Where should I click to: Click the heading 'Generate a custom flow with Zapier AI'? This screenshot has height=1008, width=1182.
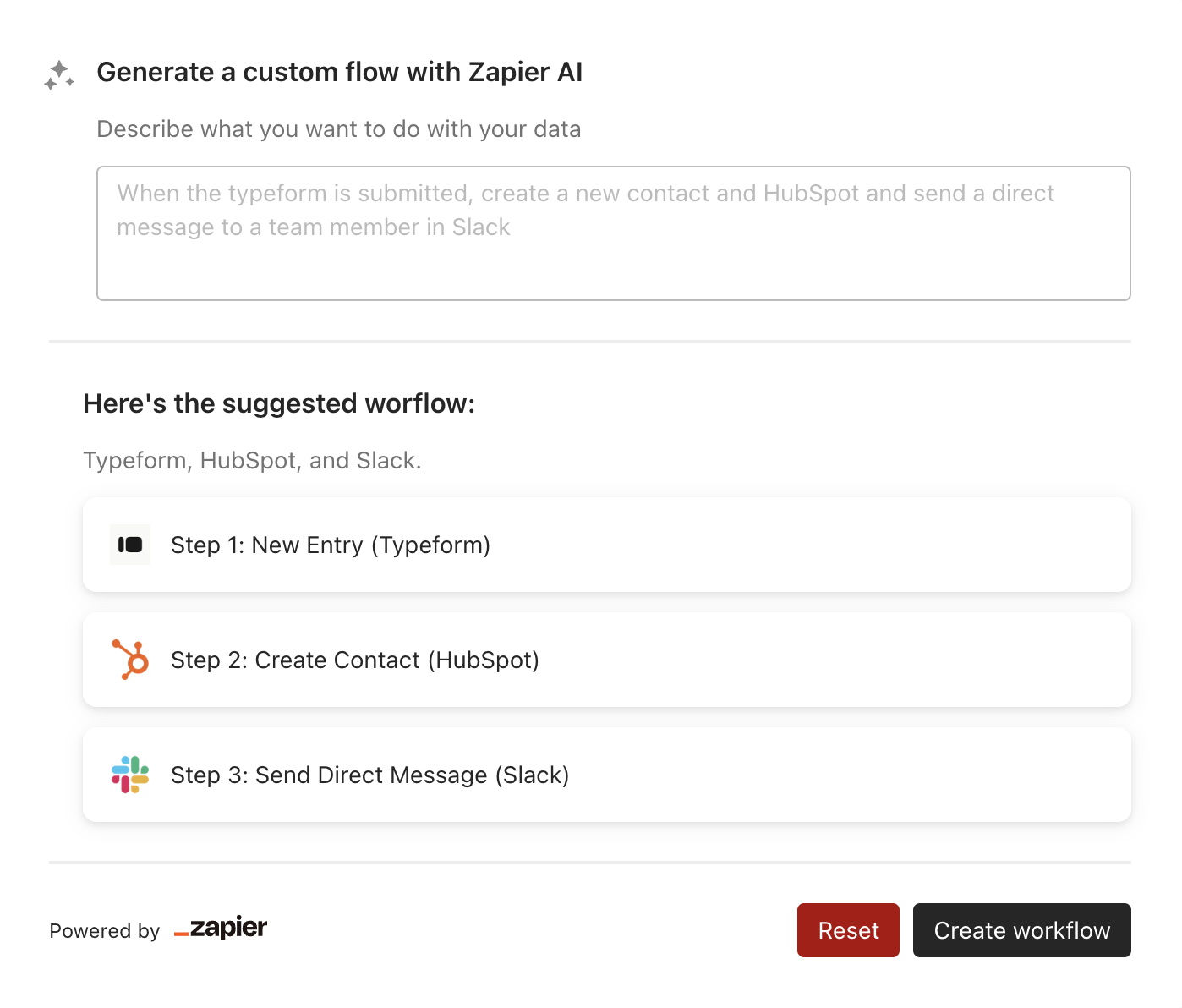point(340,72)
